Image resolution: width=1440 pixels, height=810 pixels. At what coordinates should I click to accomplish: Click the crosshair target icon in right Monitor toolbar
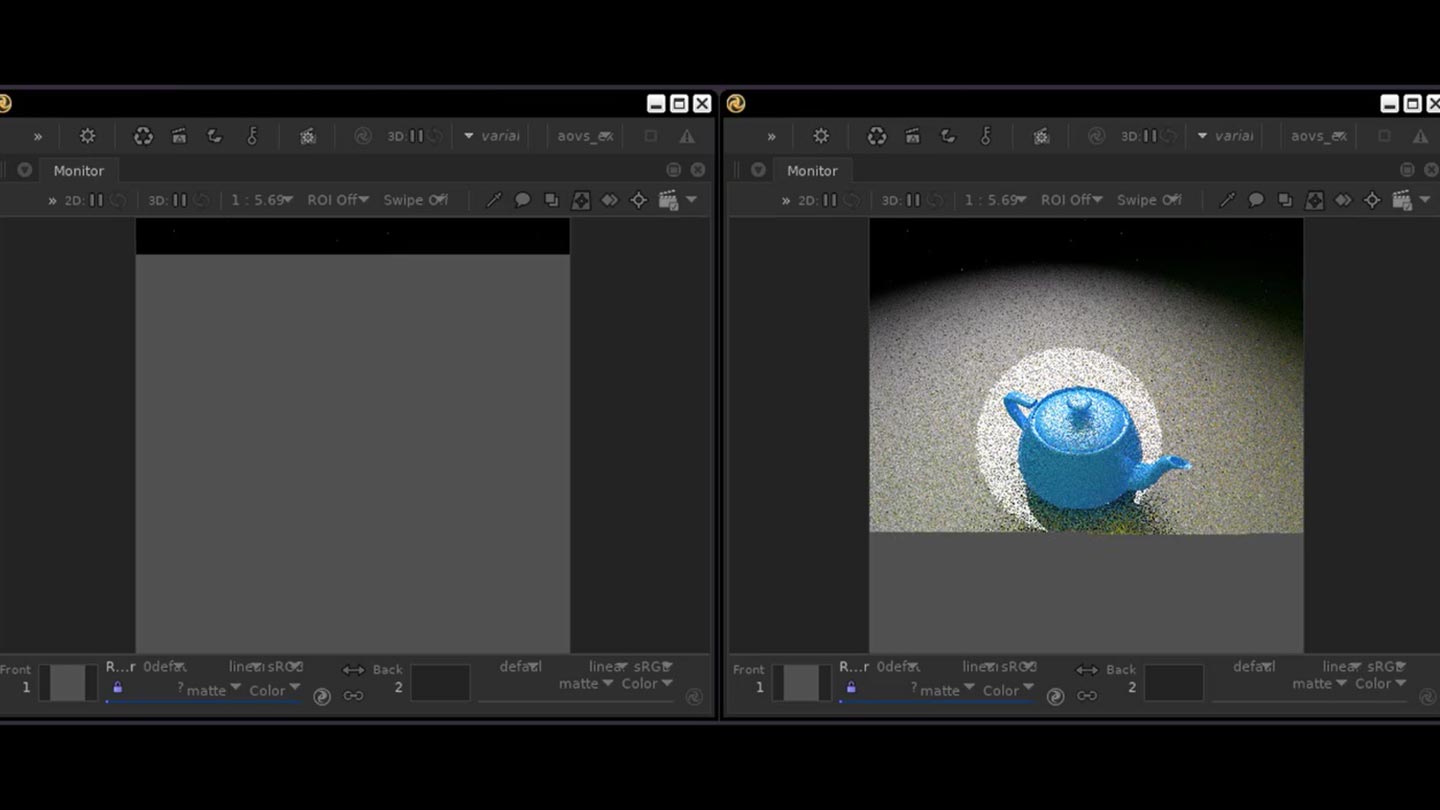(x=1372, y=200)
